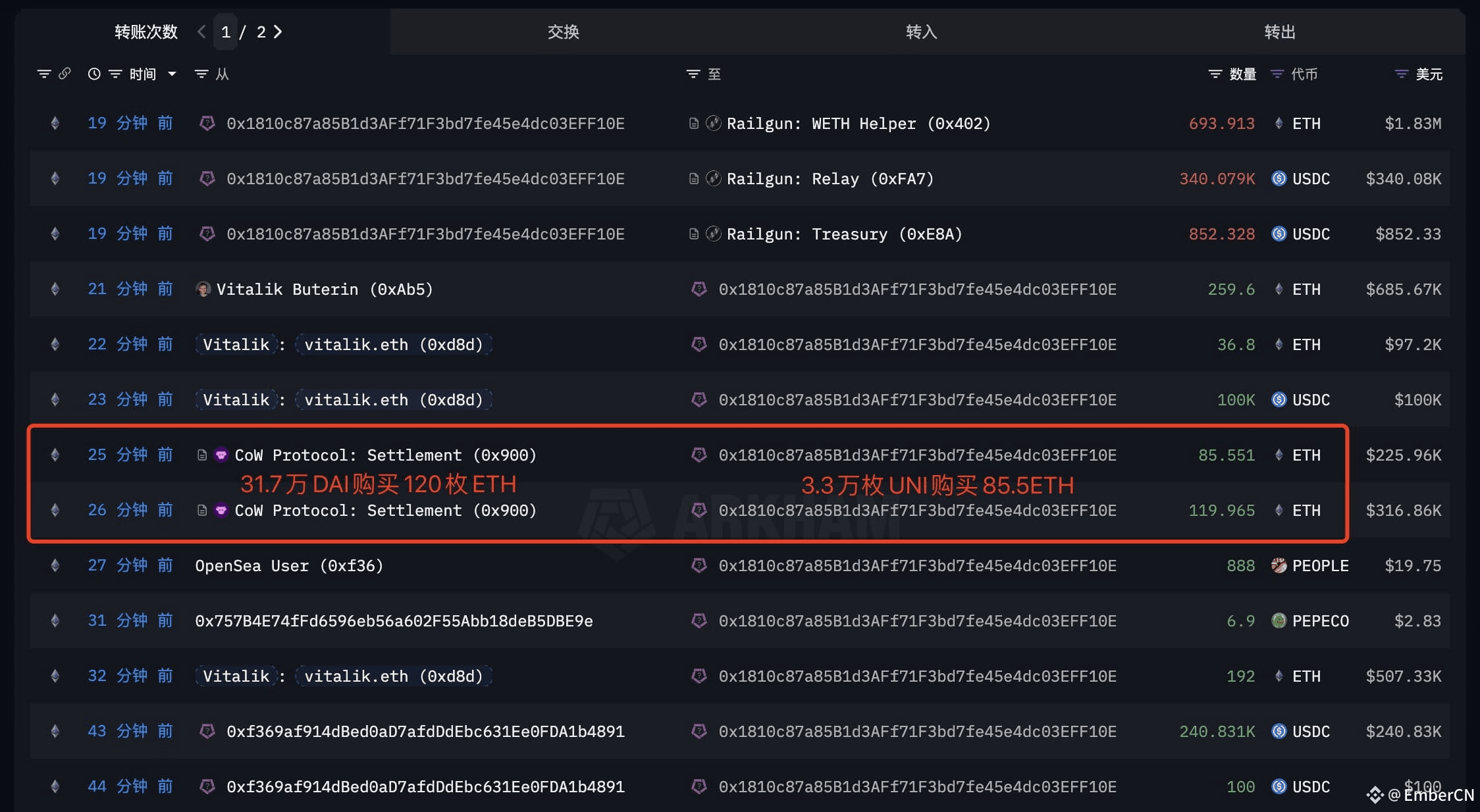Viewport: 1480px width, 812px height.
Task: Click the 27 分钟 前 timestamp
Action: point(130,566)
